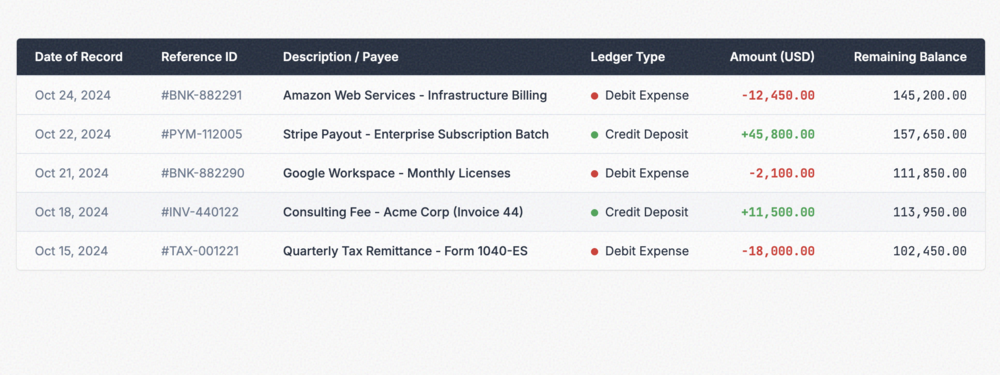Click red status dot in Amazon row

[594, 96]
